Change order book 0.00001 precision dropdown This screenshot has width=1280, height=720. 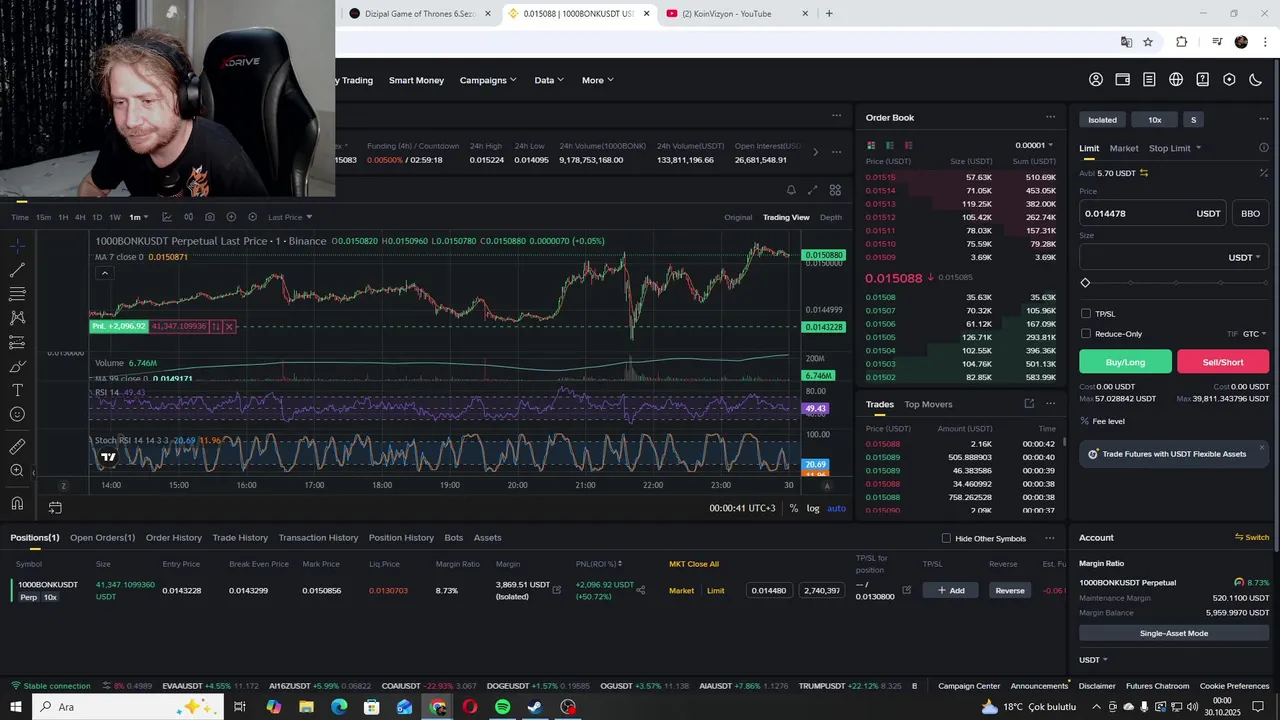click(1034, 145)
